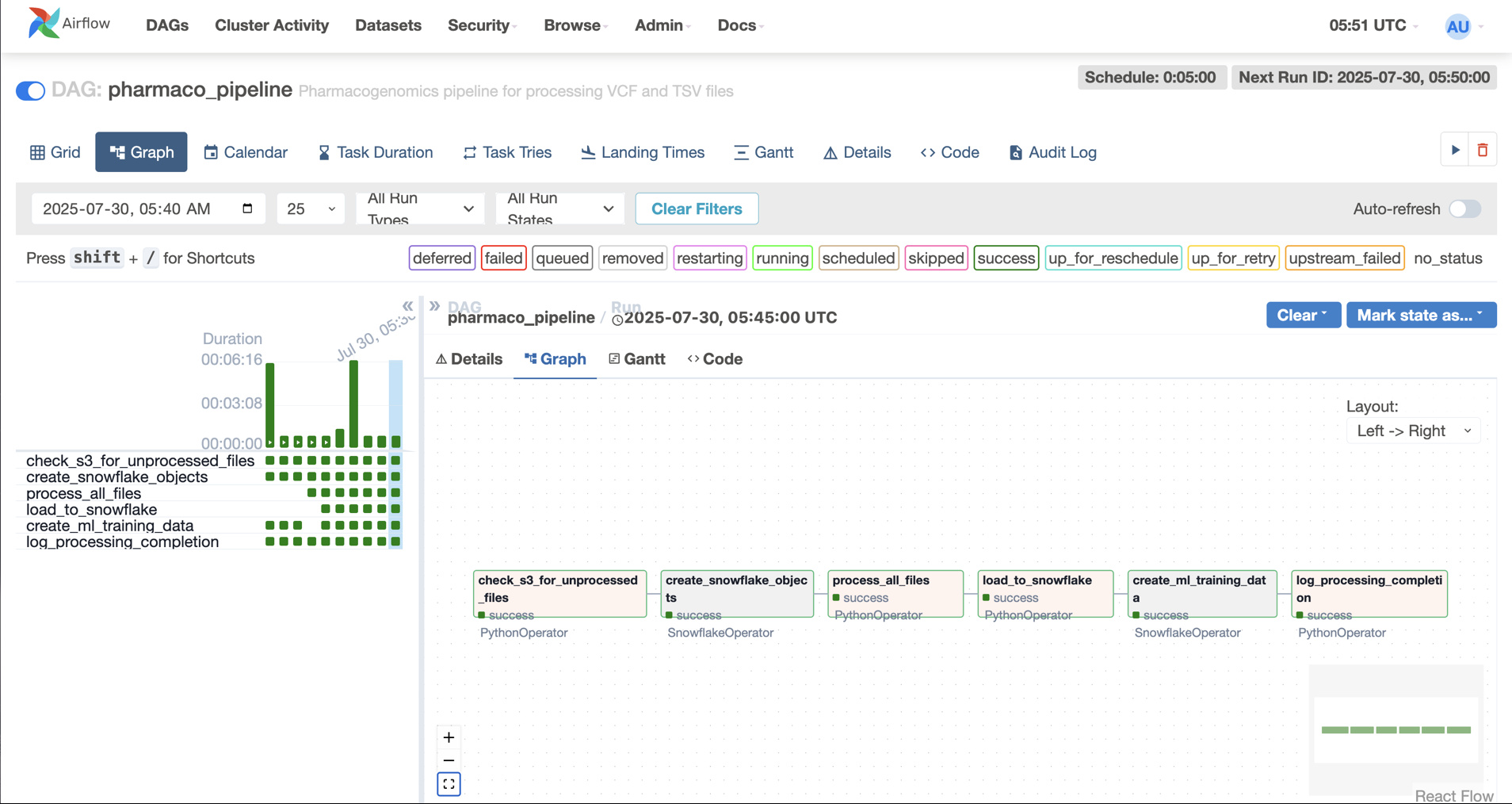Click the Clear Filters button

(697, 209)
